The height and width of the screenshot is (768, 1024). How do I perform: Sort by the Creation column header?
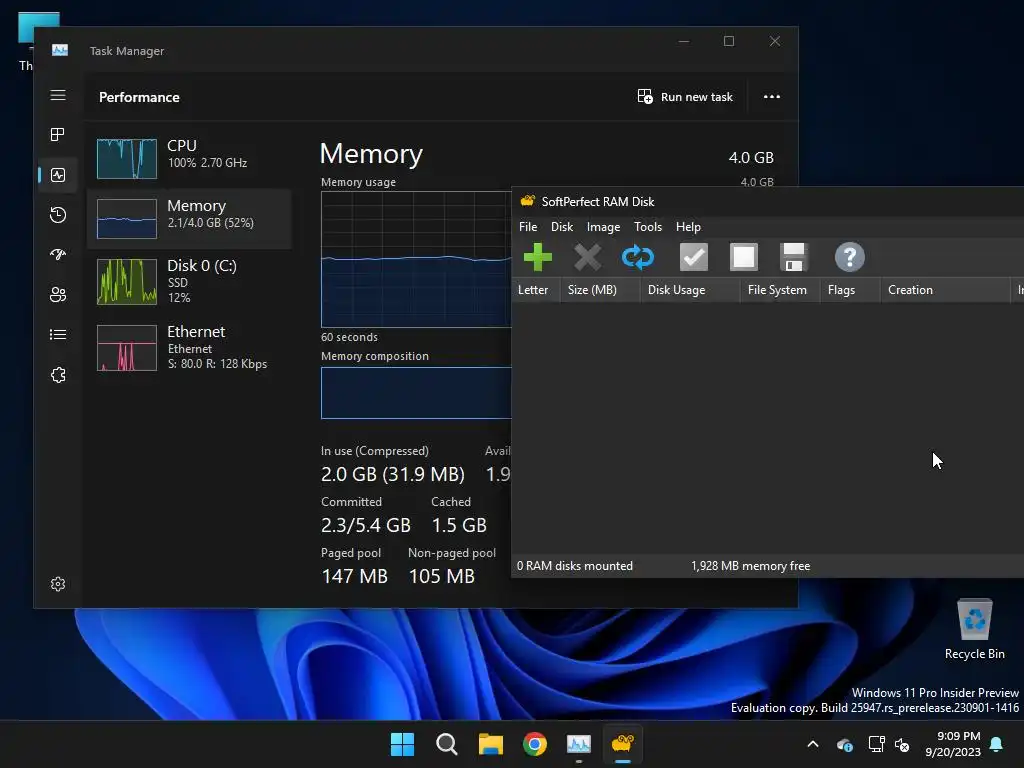pyautogui.click(x=944, y=290)
